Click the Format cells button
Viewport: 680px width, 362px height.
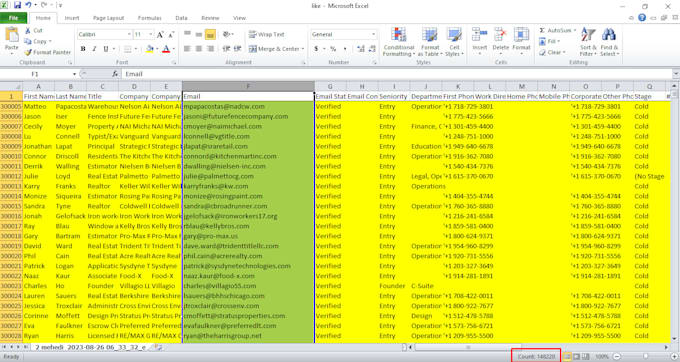click(521, 41)
